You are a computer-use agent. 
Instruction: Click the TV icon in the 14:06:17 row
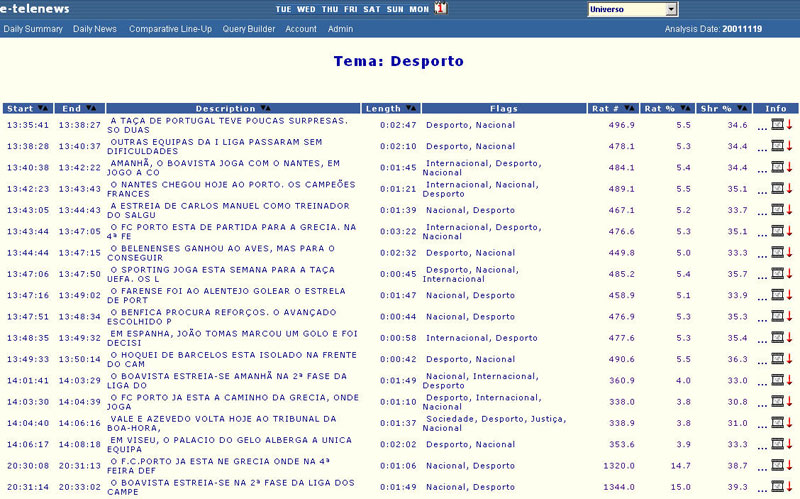[777, 444]
